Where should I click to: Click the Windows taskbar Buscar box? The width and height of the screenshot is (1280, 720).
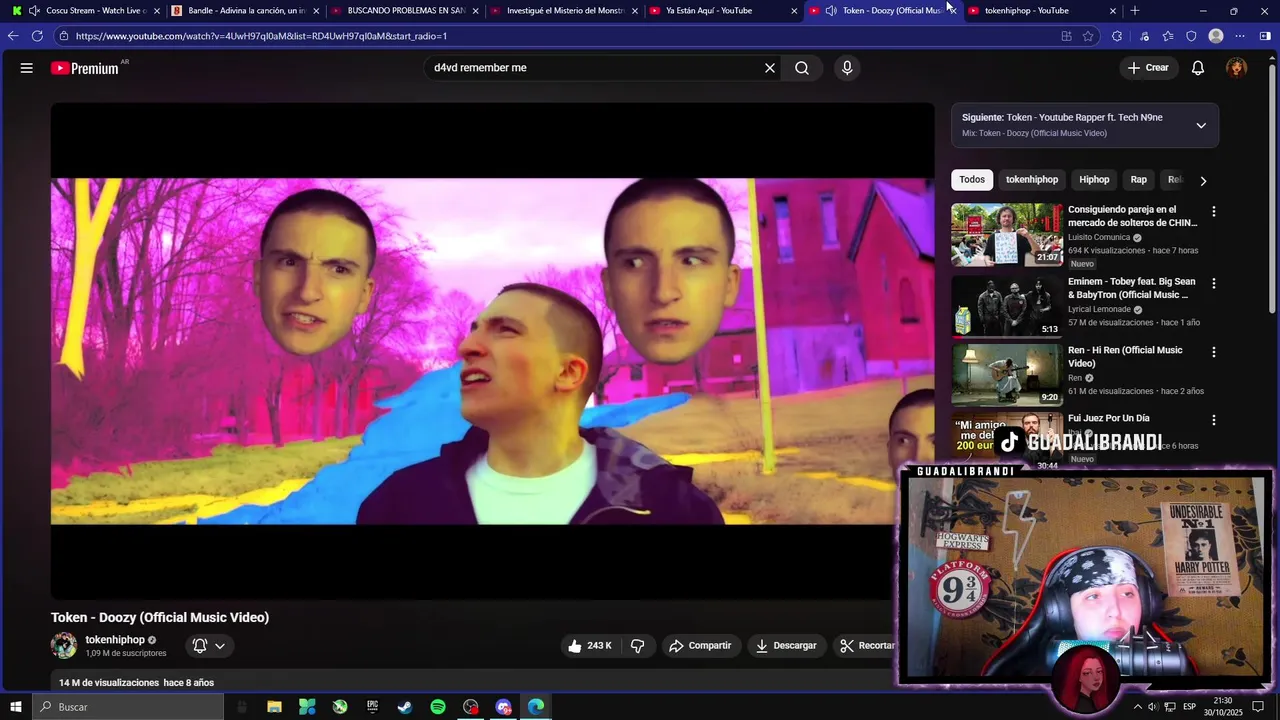click(x=127, y=707)
